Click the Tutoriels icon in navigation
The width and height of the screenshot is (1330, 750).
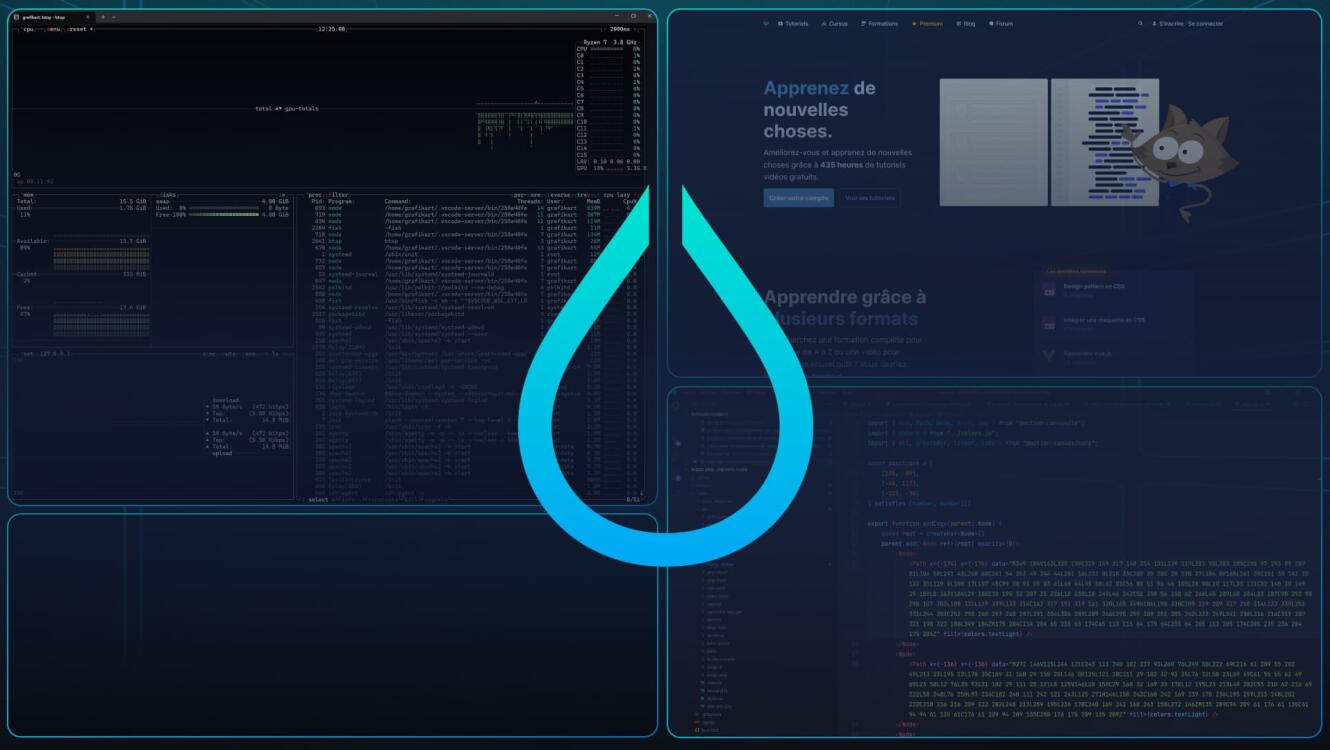tap(780, 23)
